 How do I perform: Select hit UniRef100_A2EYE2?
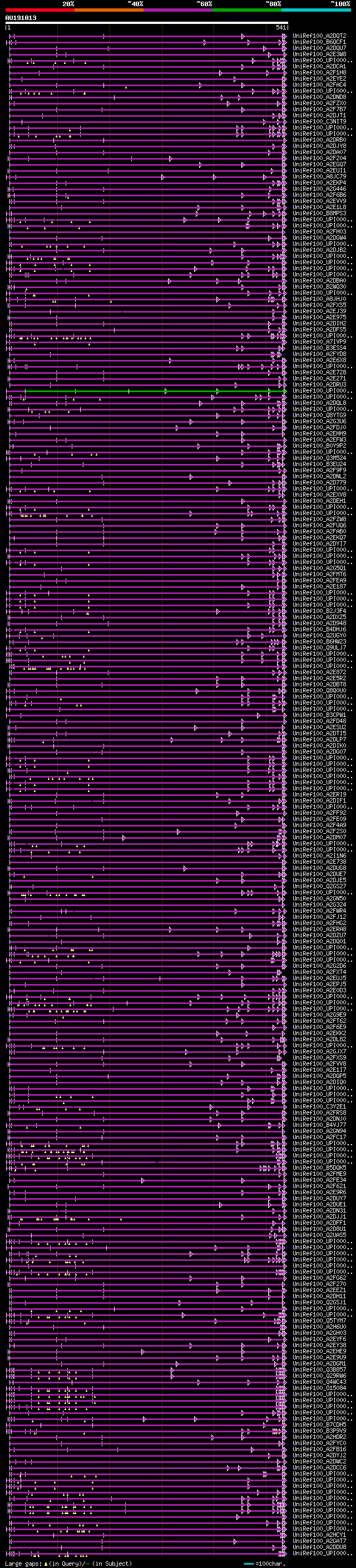tap(319, 78)
